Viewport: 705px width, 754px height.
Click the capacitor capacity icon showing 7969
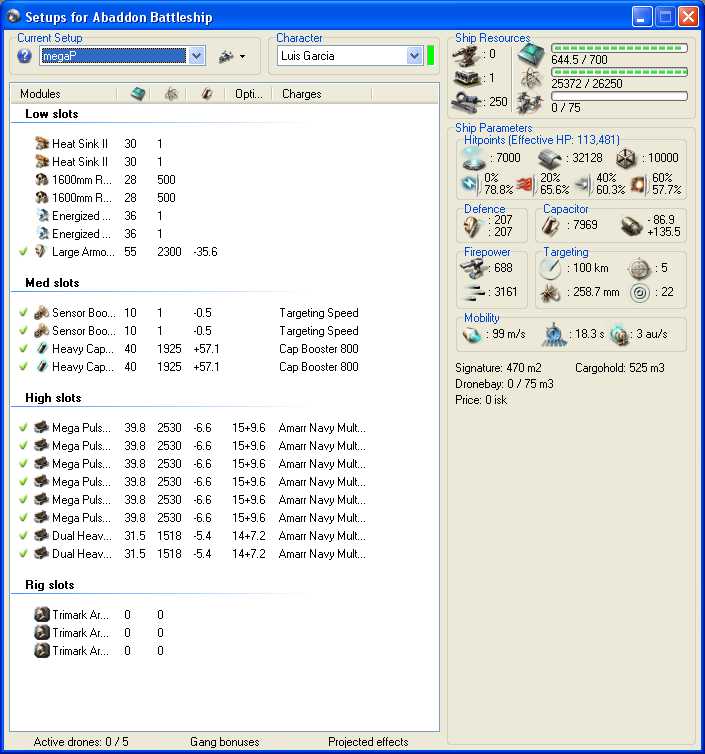[x=551, y=226]
